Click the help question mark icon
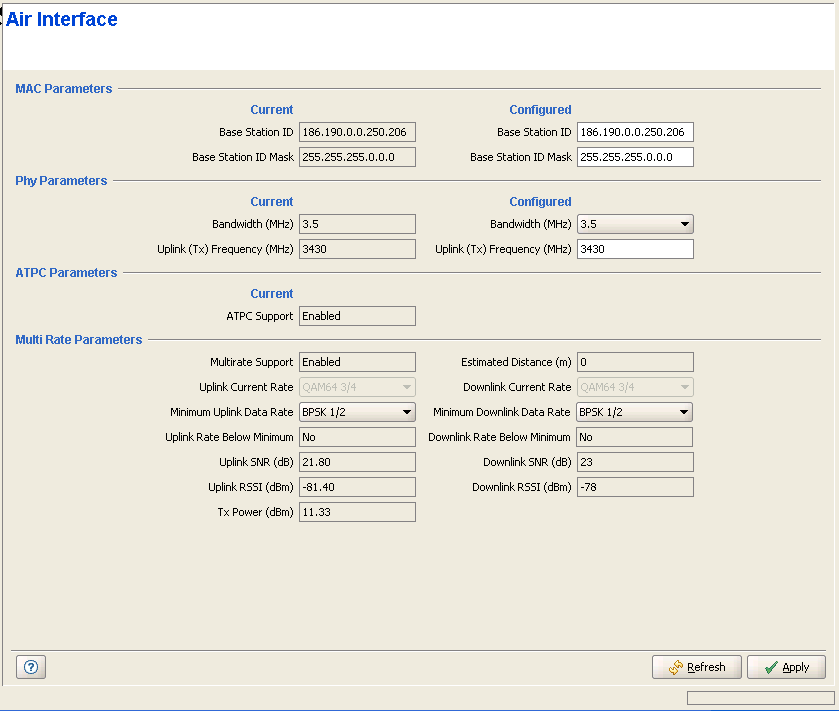 (30, 667)
